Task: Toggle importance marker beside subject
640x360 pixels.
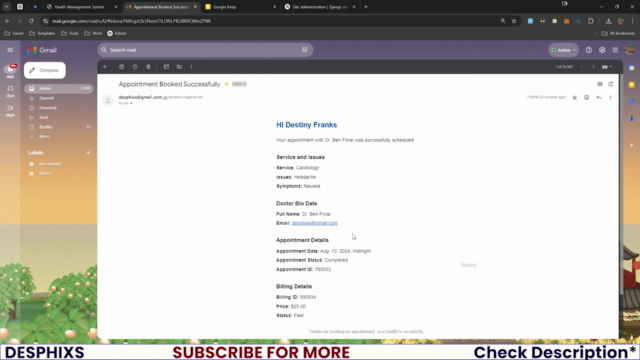Action: coord(227,84)
